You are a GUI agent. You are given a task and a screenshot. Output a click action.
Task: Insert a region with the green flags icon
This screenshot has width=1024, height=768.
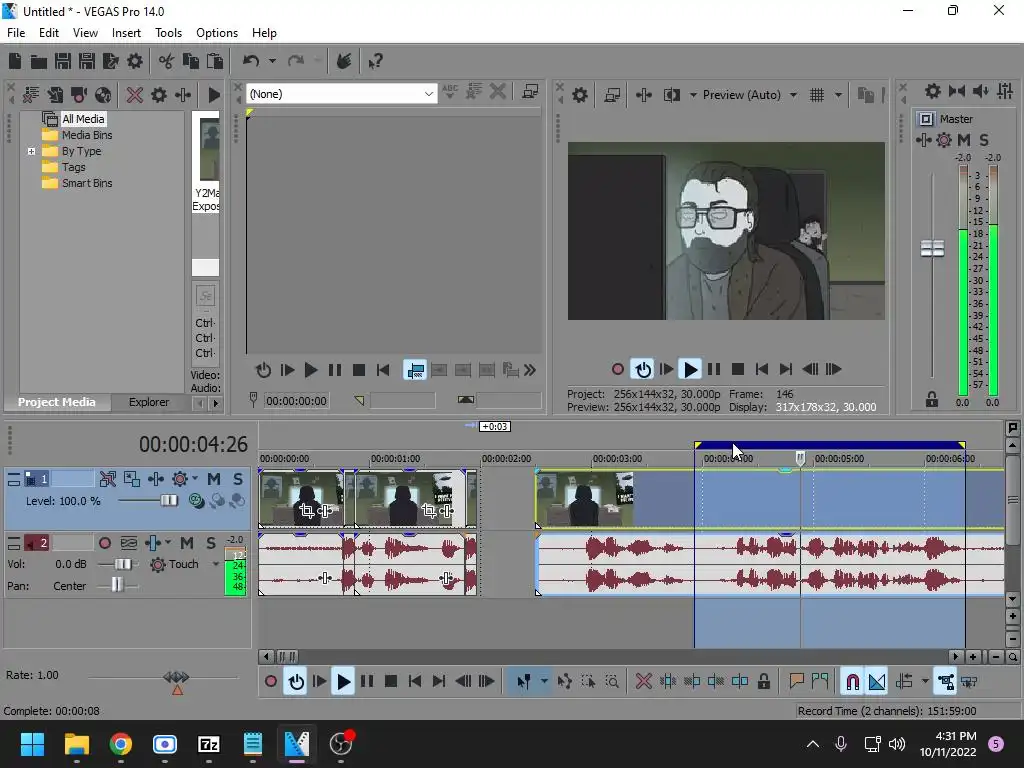tap(820, 682)
